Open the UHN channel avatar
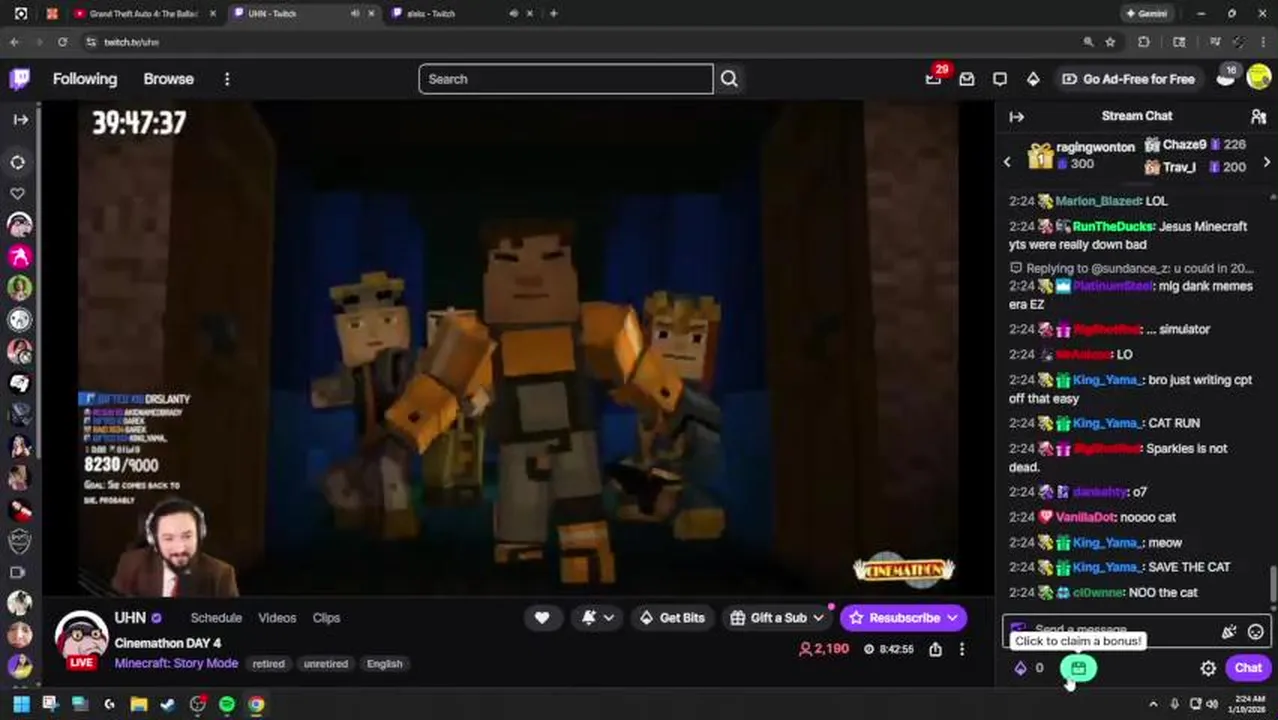Screen dimensions: 1278x720 [81, 638]
